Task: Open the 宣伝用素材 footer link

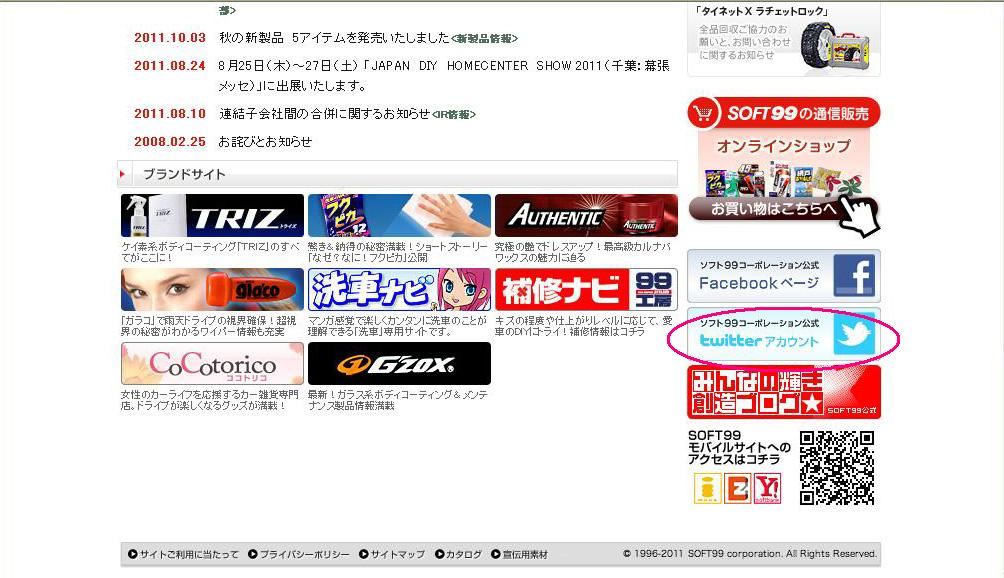Action: pyautogui.click(x=519, y=554)
